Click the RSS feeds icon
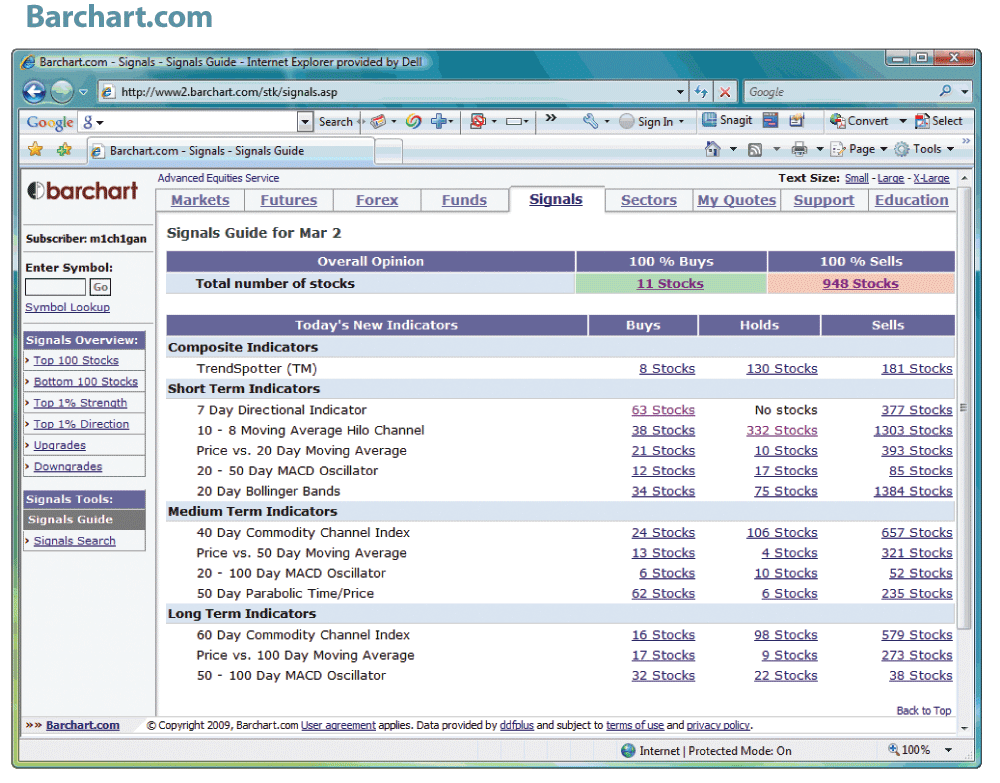Viewport: 1000px width, 783px height. point(755,149)
